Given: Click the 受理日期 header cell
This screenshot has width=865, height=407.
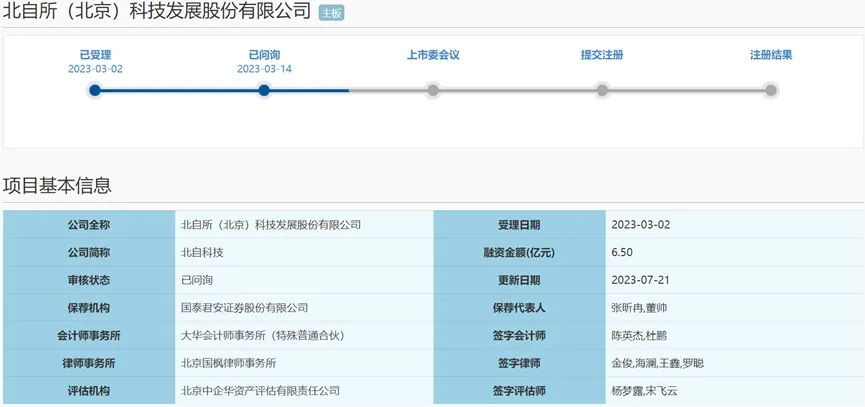Looking at the screenshot, I should (x=519, y=224).
